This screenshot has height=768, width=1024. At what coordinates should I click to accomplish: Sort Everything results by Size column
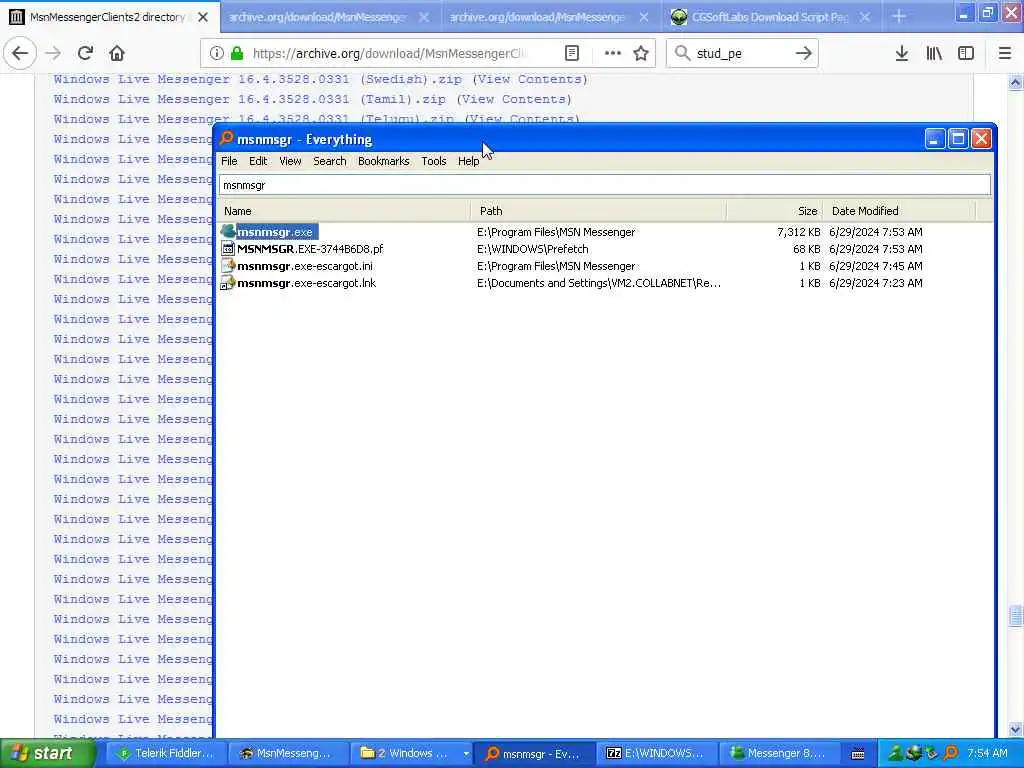point(775,211)
